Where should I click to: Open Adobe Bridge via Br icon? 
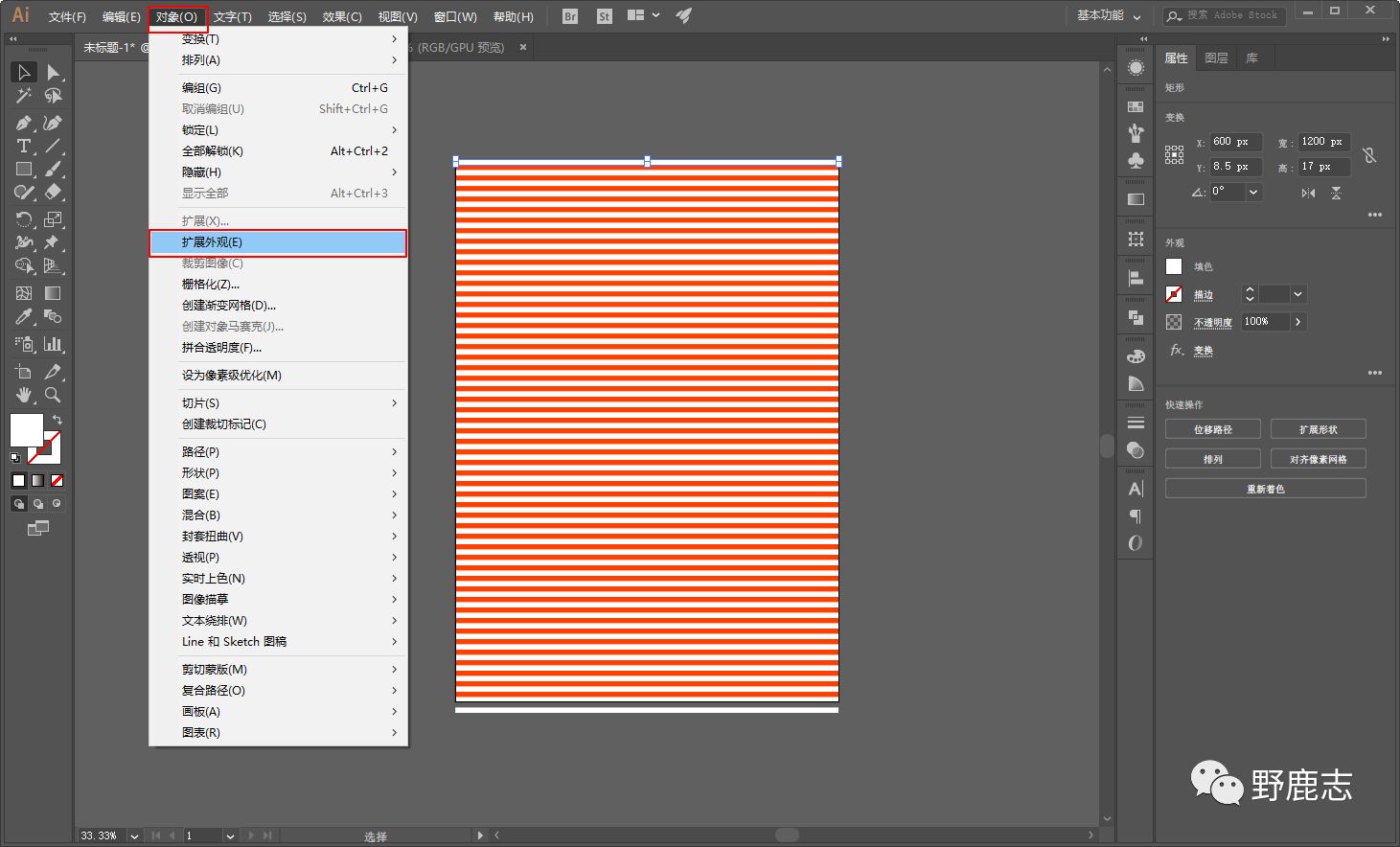pos(570,16)
